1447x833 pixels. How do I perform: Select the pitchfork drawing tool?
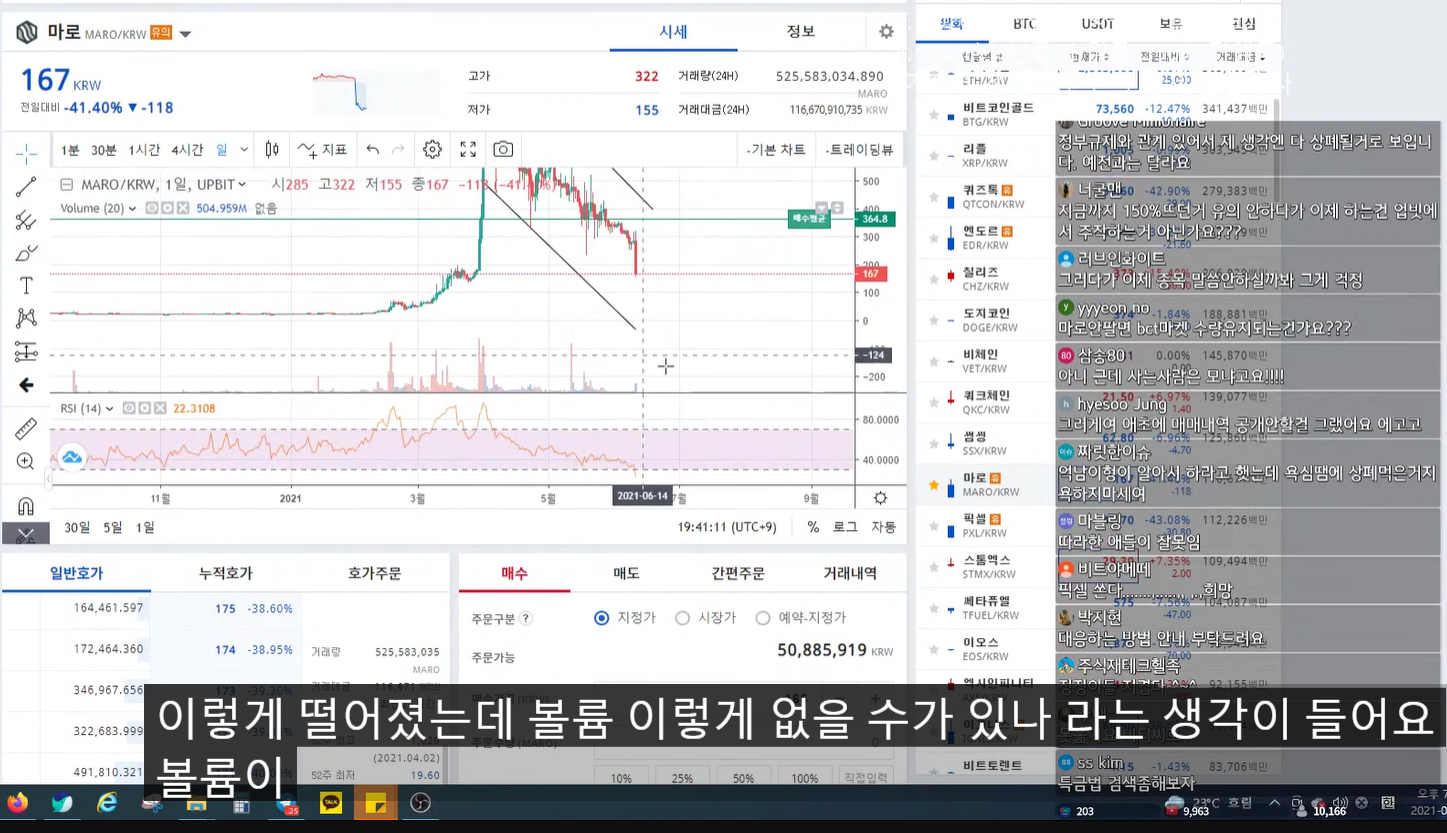(26, 220)
